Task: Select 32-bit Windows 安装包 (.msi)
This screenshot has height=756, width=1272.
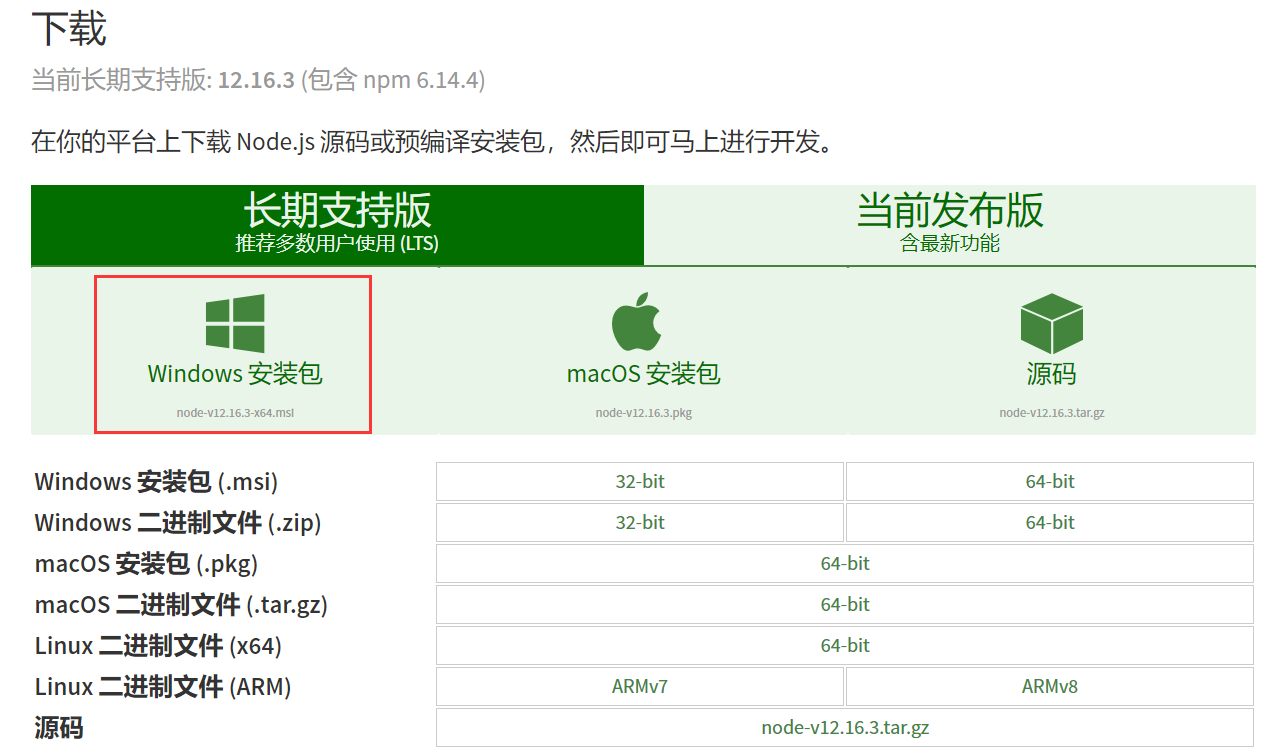Action: pos(639,481)
